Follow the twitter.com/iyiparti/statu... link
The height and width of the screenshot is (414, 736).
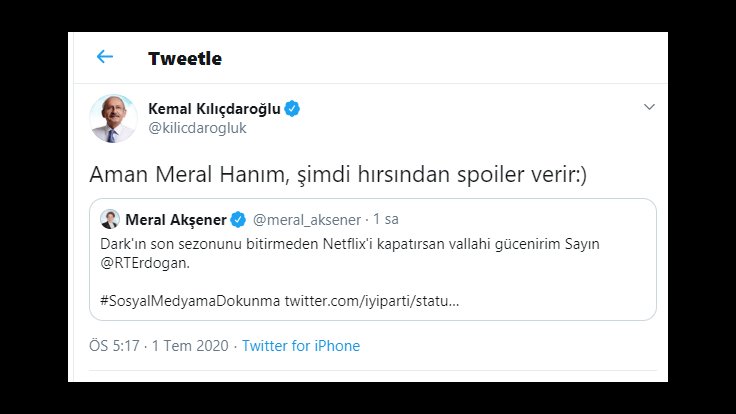(x=372, y=300)
